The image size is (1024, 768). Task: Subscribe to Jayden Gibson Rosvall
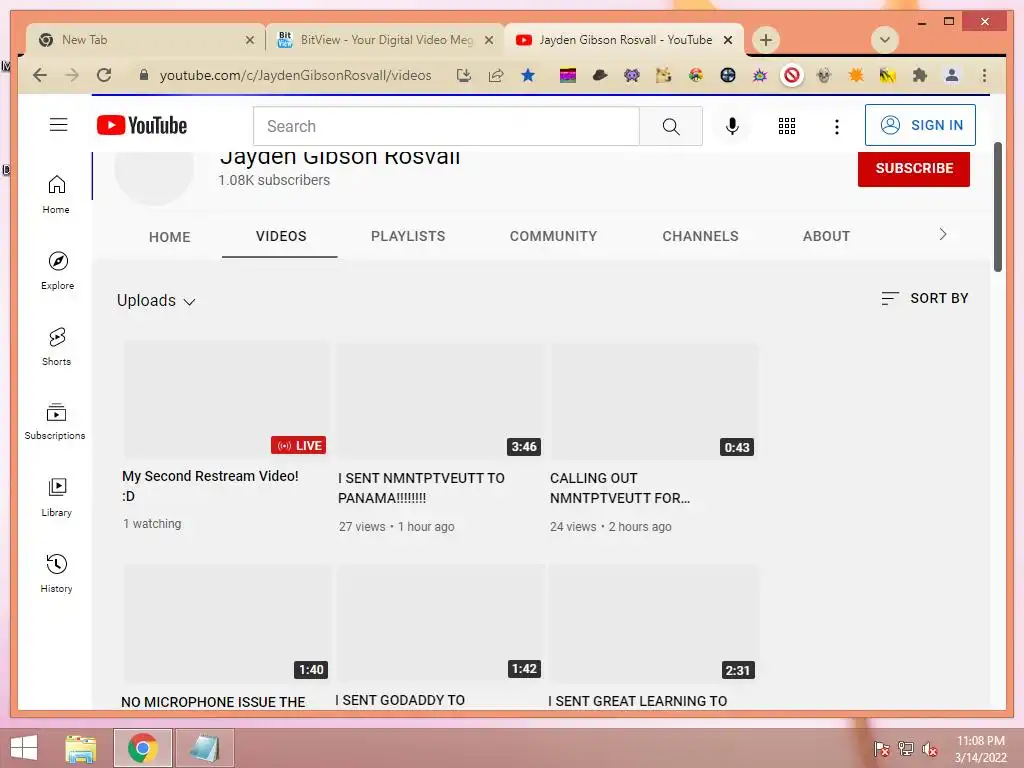(914, 168)
